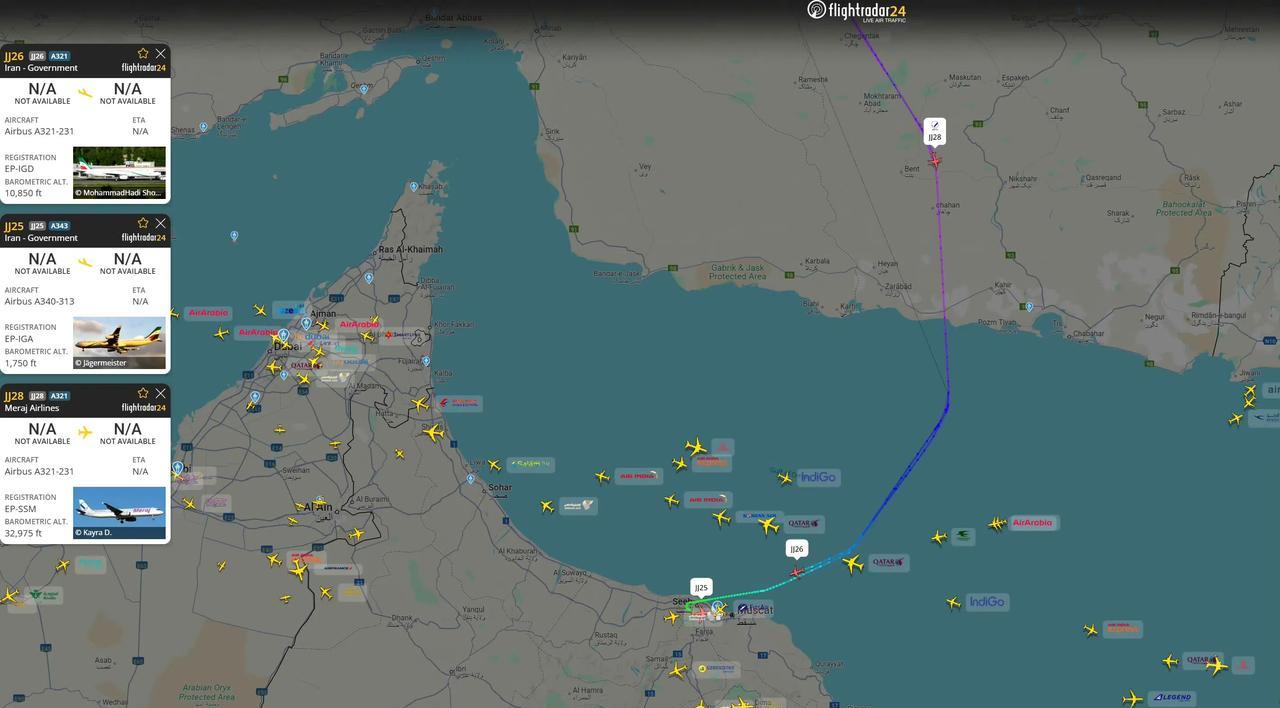Click the JJ26 callout label on the map

coord(797,549)
